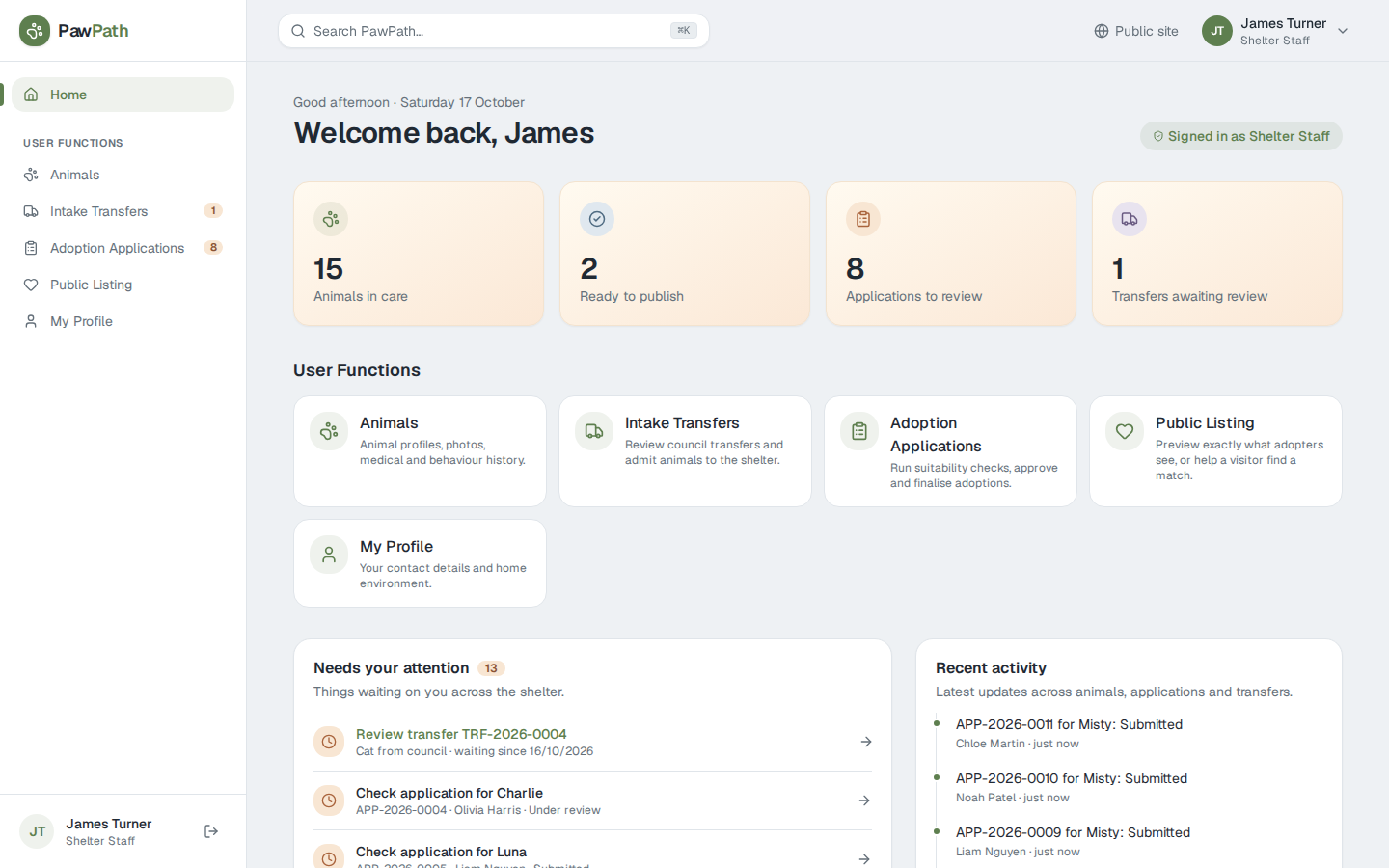
Task: Select Public Listing in the sidebar
Action: coord(123,285)
